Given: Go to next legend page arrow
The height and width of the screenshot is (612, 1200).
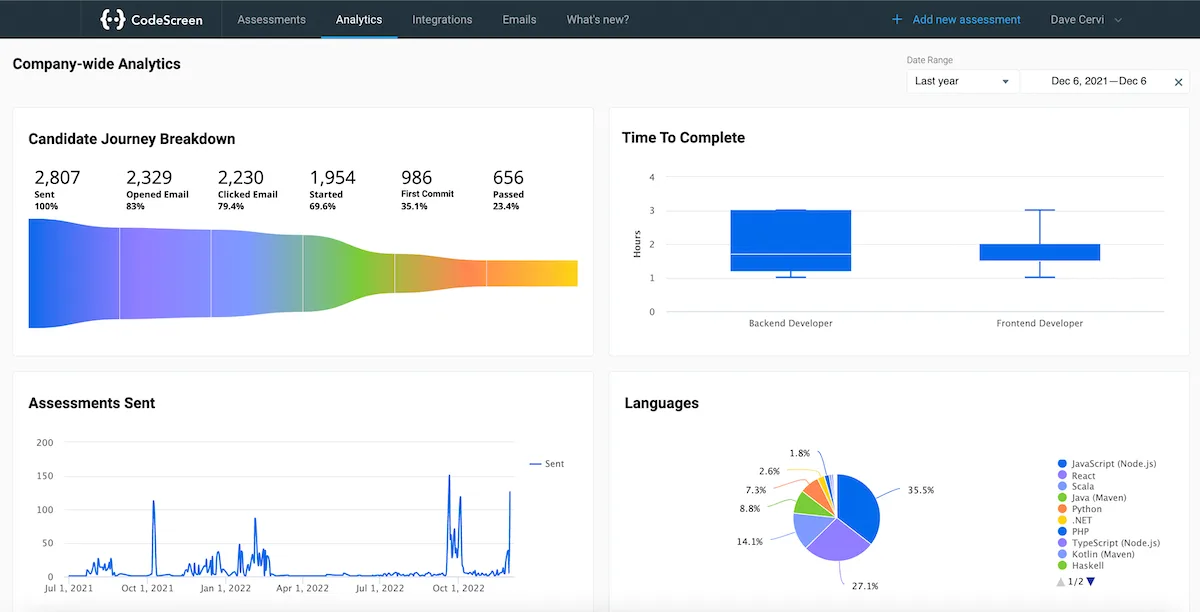Looking at the screenshot, I should point(1091,581).
